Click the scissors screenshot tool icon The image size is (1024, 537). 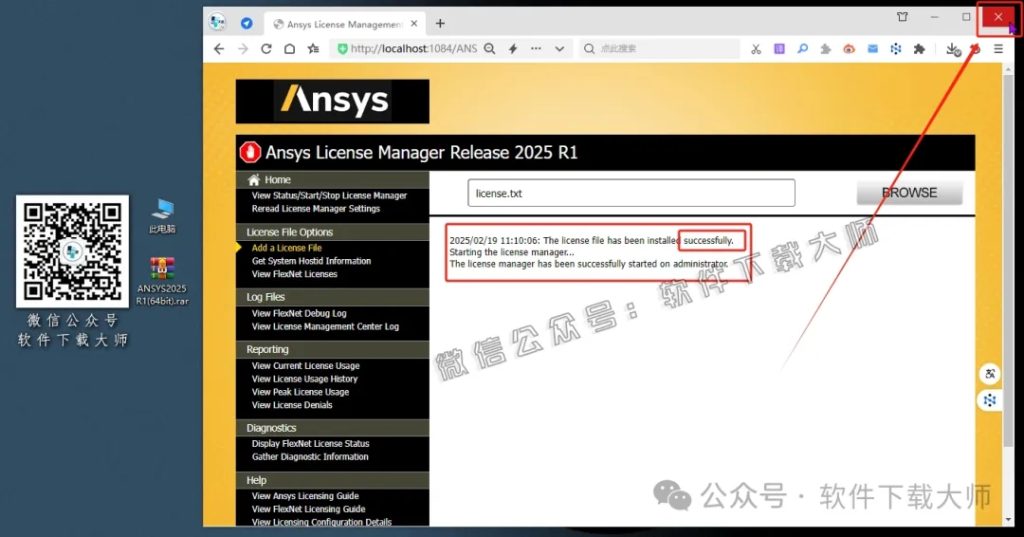[x=756, y=49]
